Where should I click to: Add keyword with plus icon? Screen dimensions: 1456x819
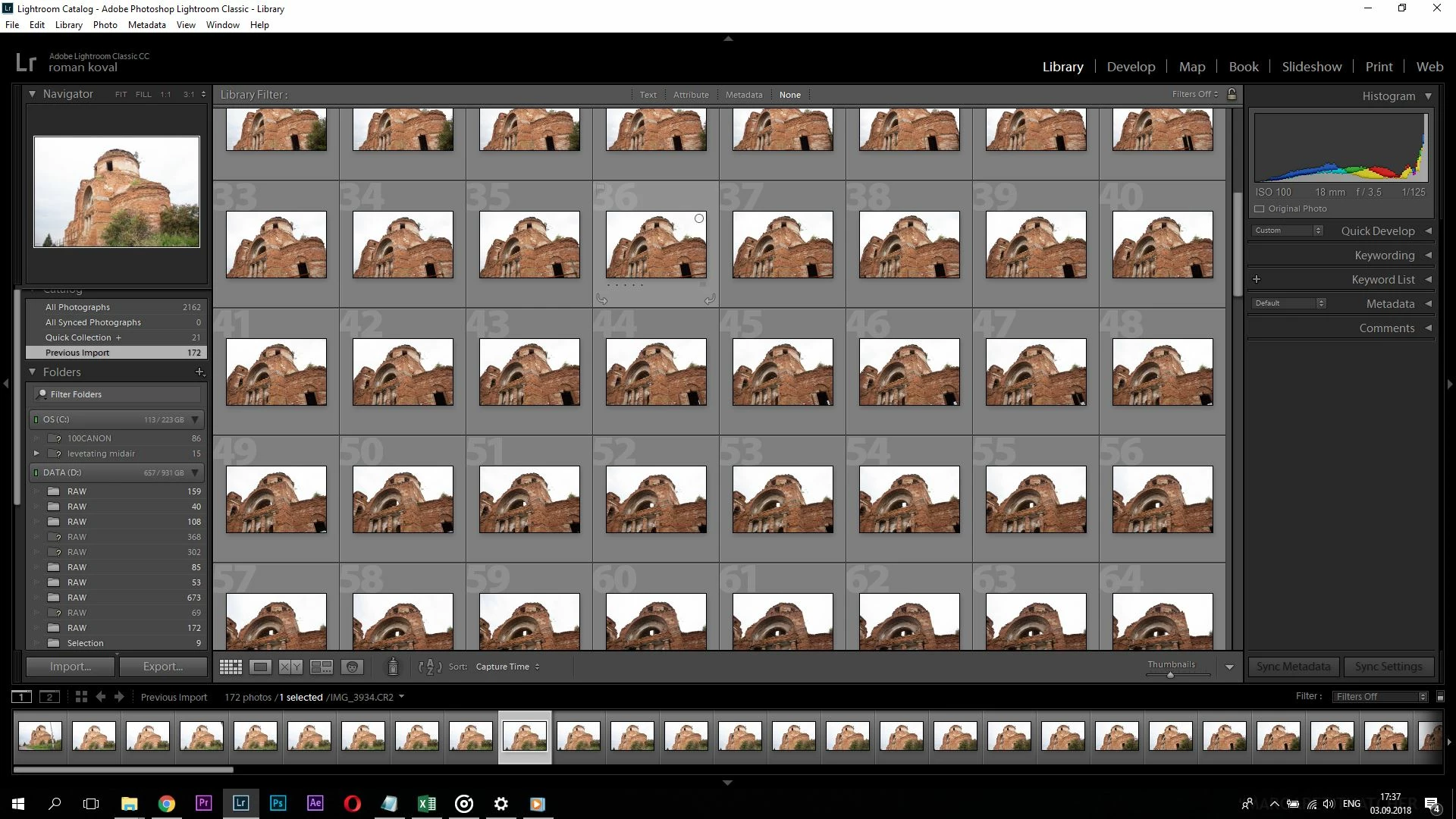coord(1257,279)
